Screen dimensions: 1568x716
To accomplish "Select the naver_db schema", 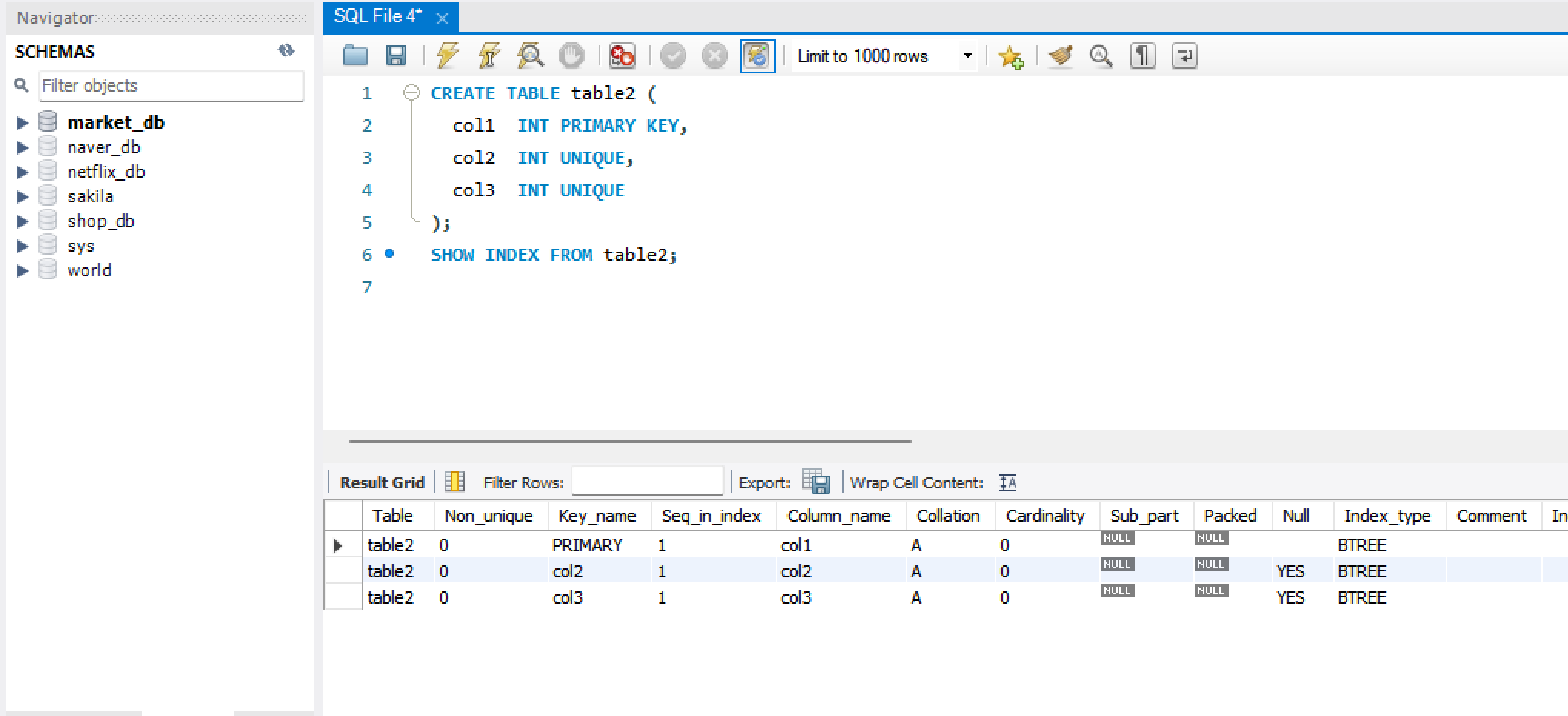I will tap(104, 147).
